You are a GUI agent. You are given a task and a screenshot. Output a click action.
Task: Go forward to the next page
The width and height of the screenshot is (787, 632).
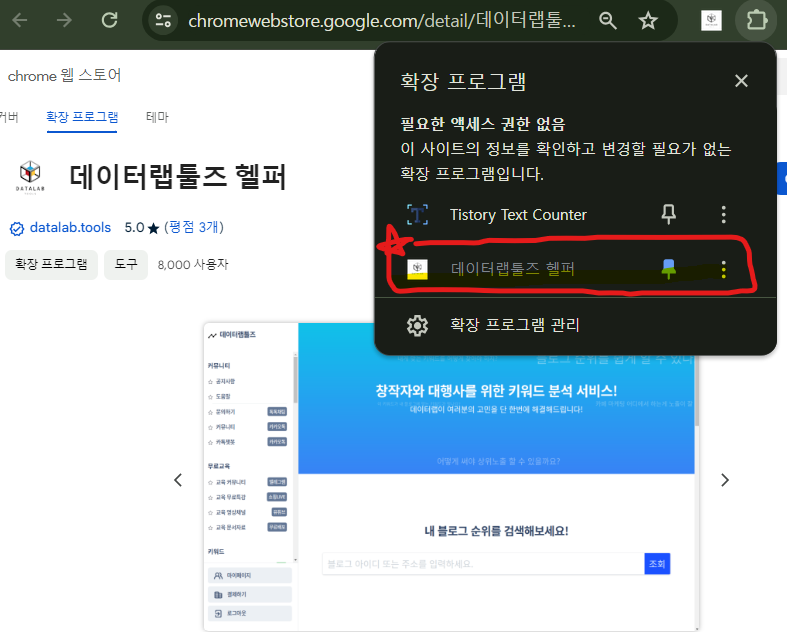click(x=64, y=21)
